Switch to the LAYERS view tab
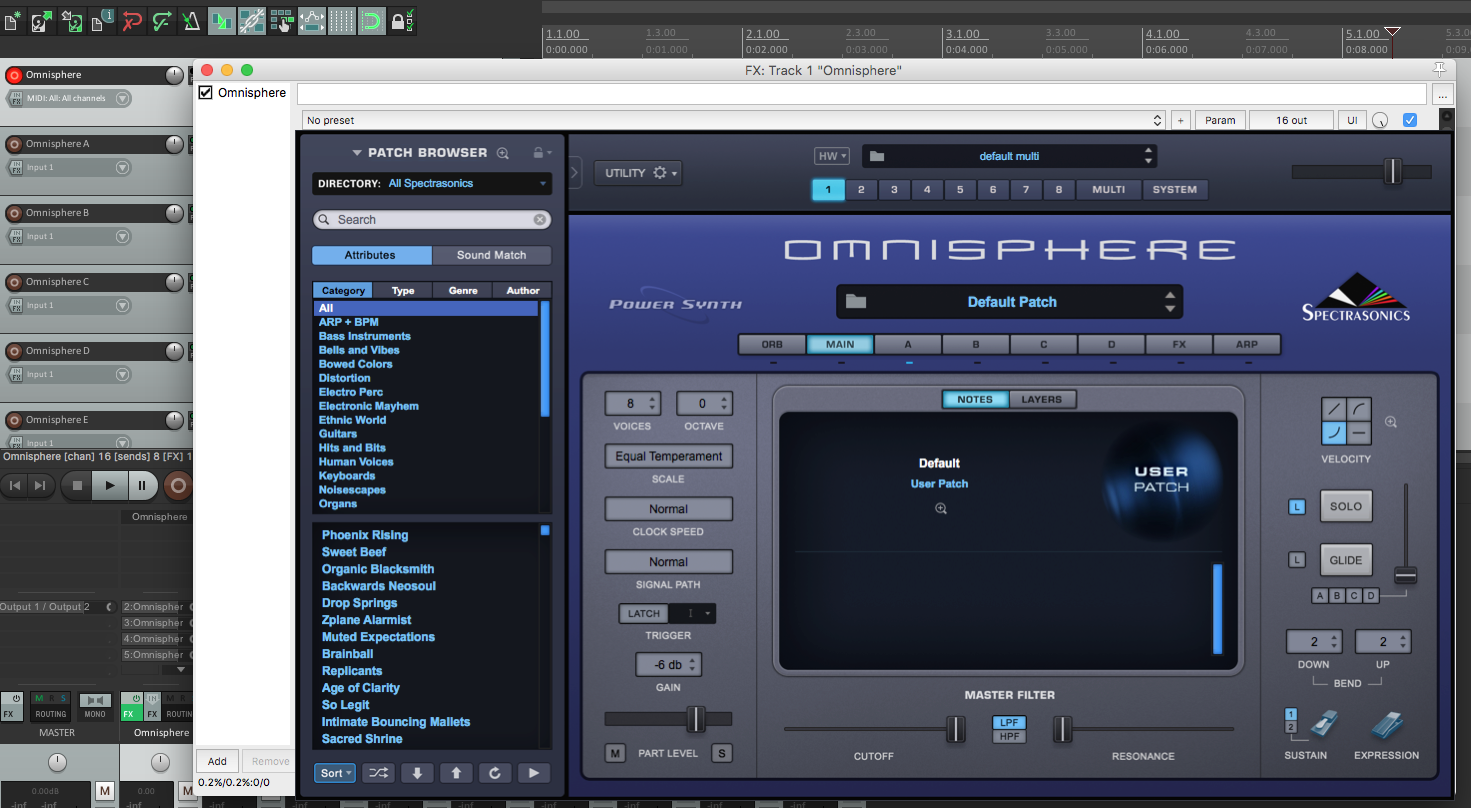 [1041, 399]
